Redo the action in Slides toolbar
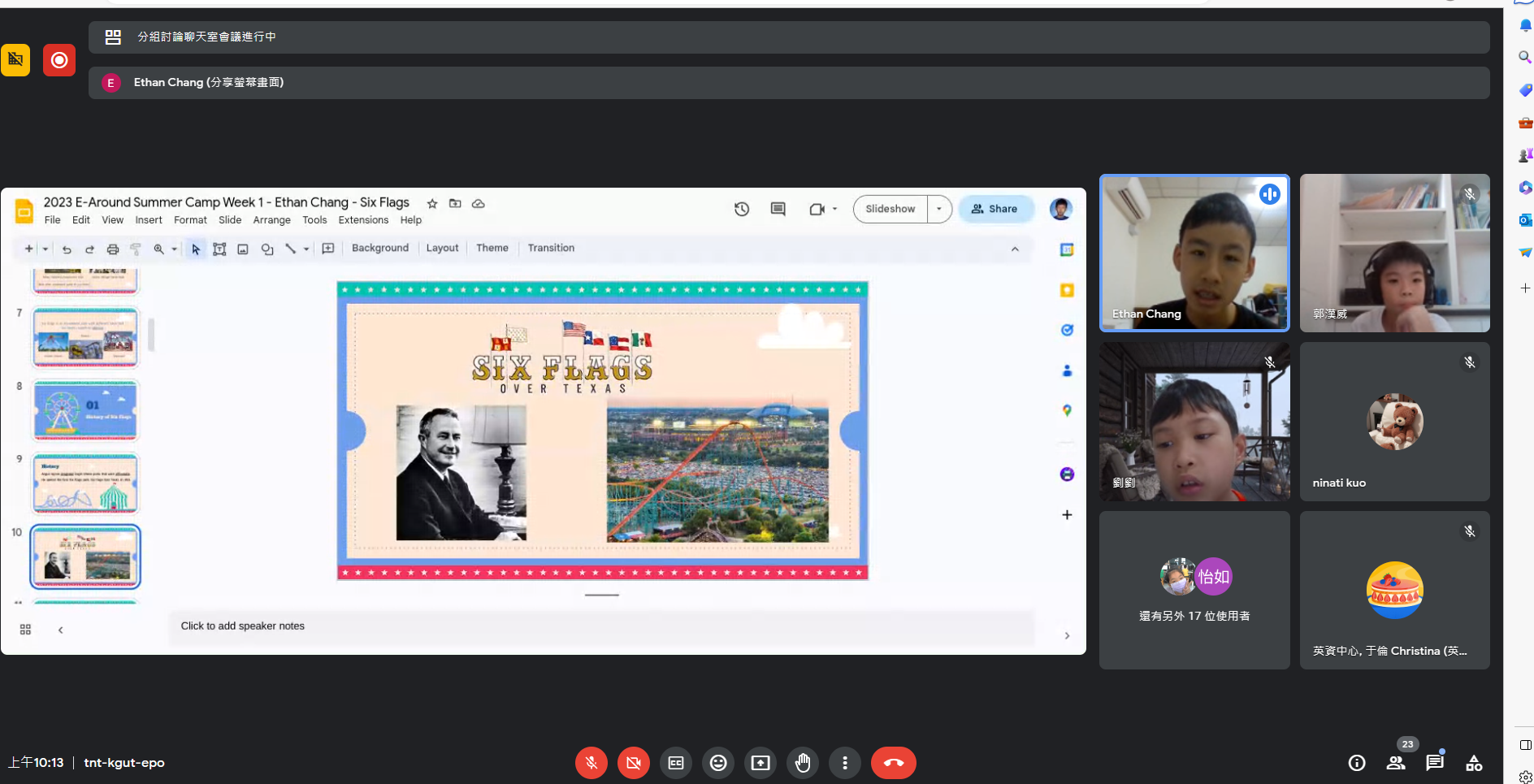1534x784 pixels. click(x=89, y=249)
